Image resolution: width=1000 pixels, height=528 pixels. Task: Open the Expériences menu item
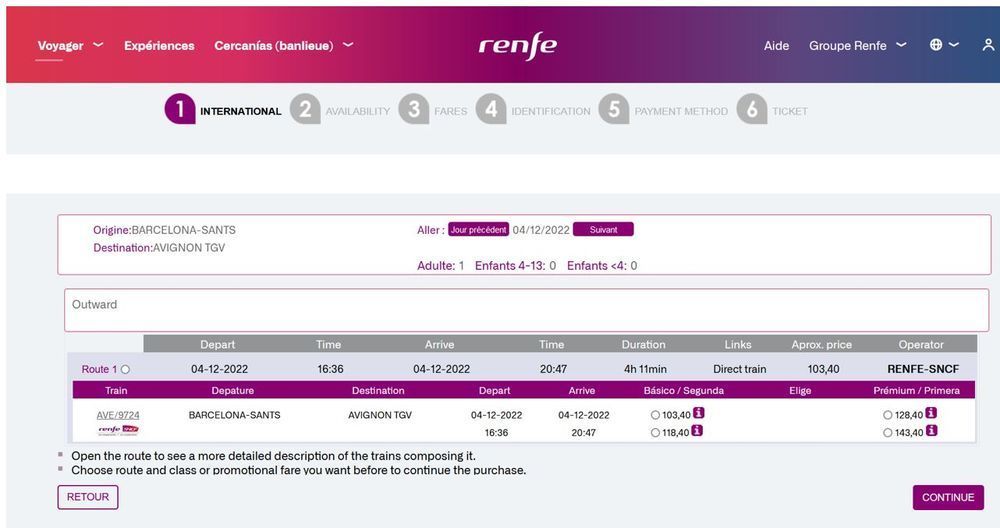tap(159, 45)
